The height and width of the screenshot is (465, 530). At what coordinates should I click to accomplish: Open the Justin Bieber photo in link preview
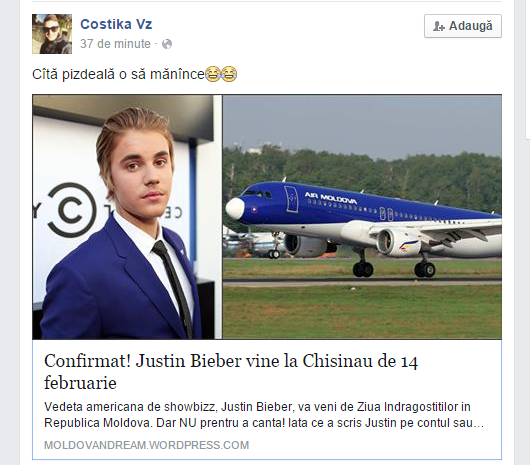pos(127,217)
